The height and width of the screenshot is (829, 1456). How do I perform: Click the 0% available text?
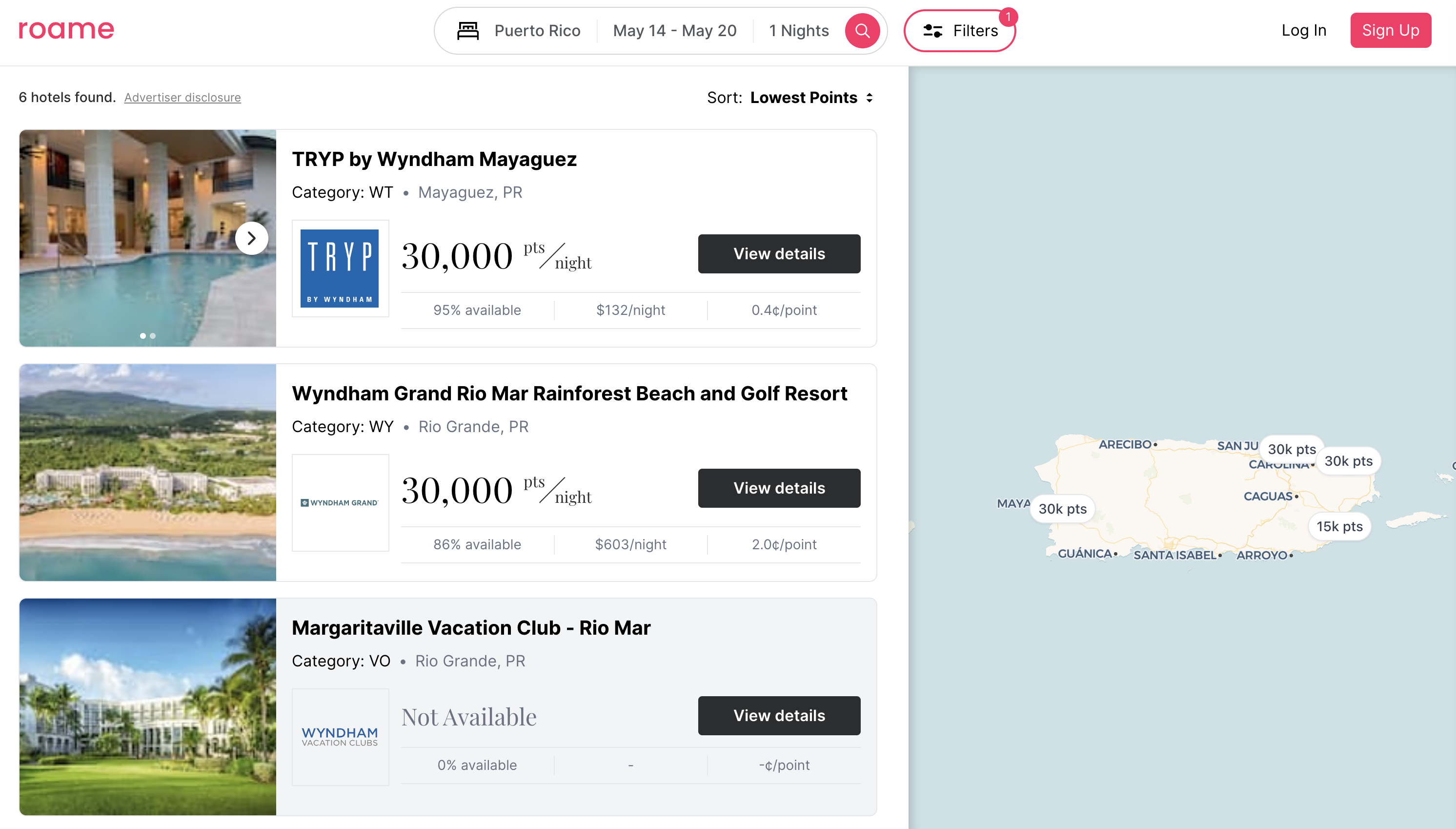tap(477, 765)
